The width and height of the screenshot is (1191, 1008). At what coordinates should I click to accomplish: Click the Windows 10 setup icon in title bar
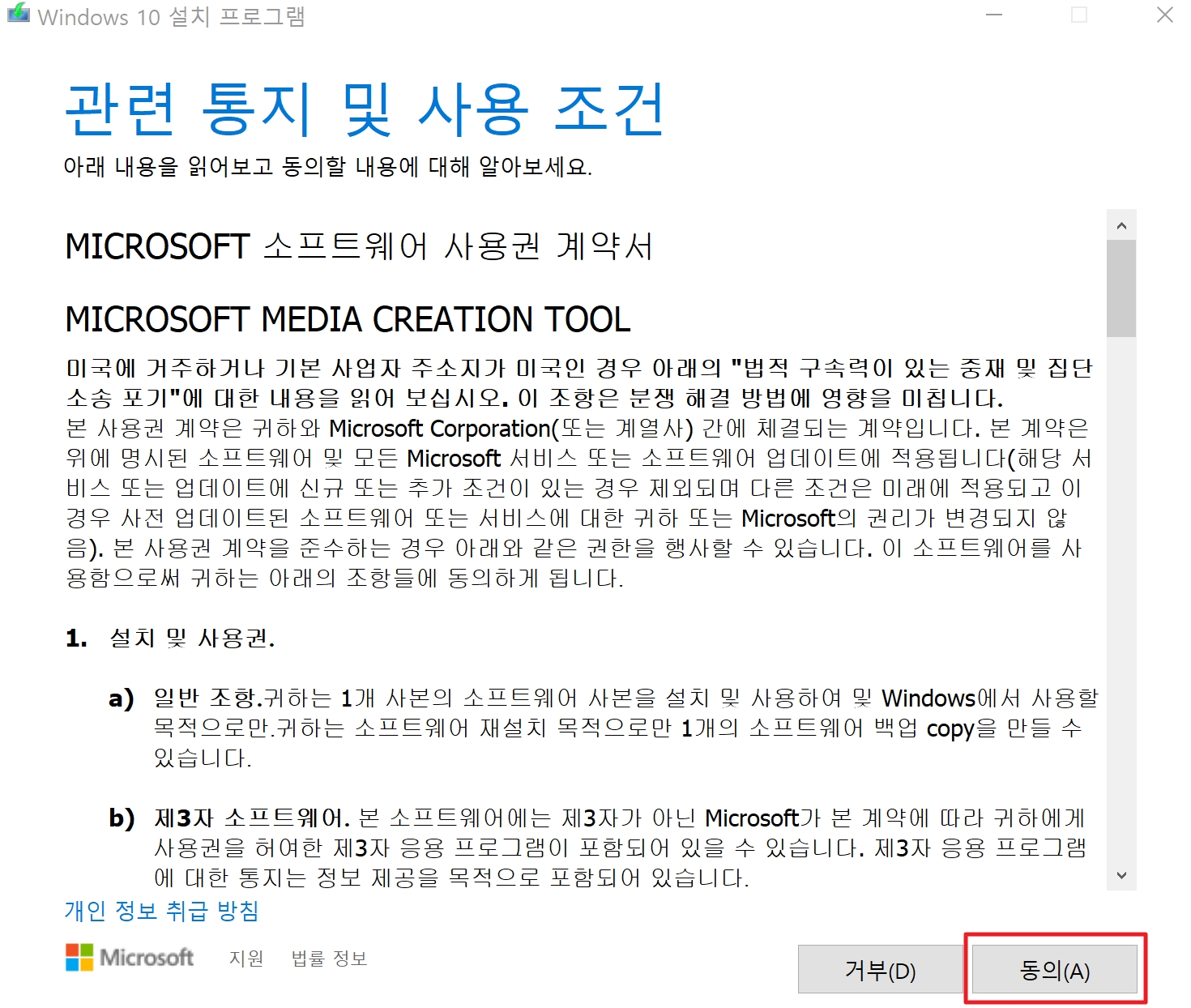18,15
